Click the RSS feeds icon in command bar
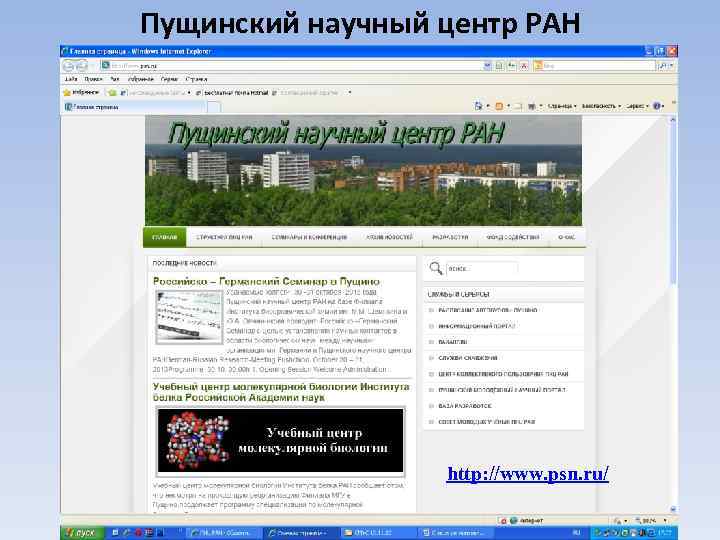 coord(499,106)
